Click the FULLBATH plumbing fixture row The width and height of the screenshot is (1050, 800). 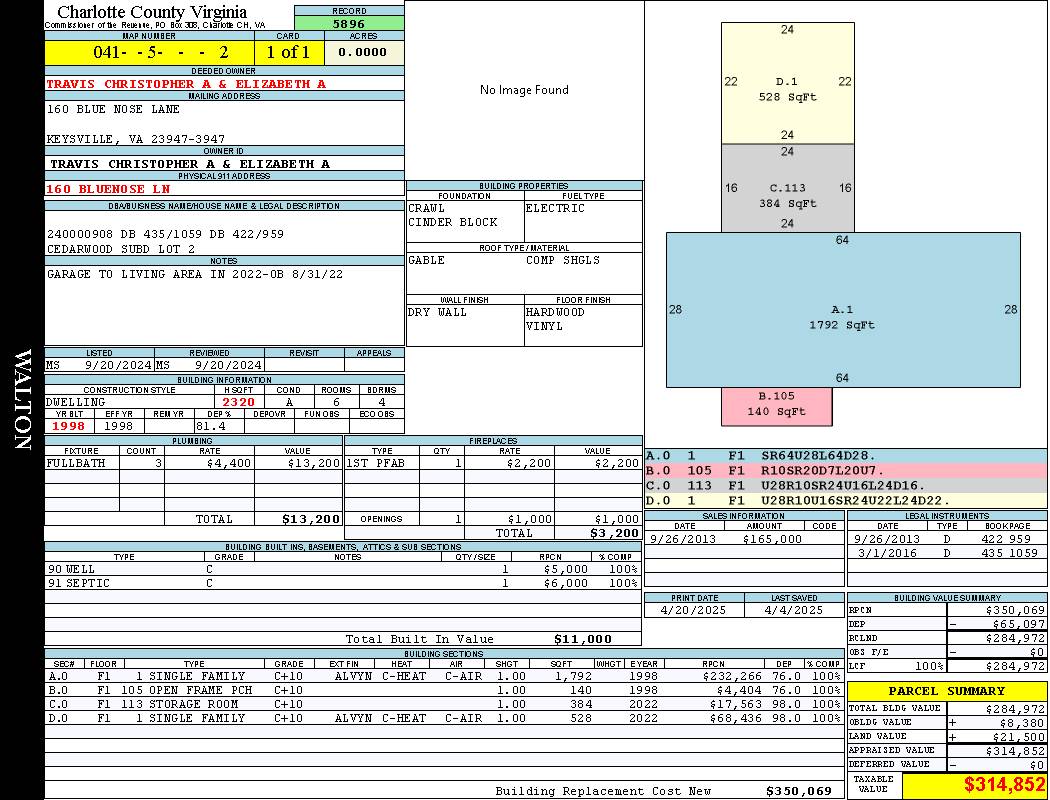pos(194,463)
